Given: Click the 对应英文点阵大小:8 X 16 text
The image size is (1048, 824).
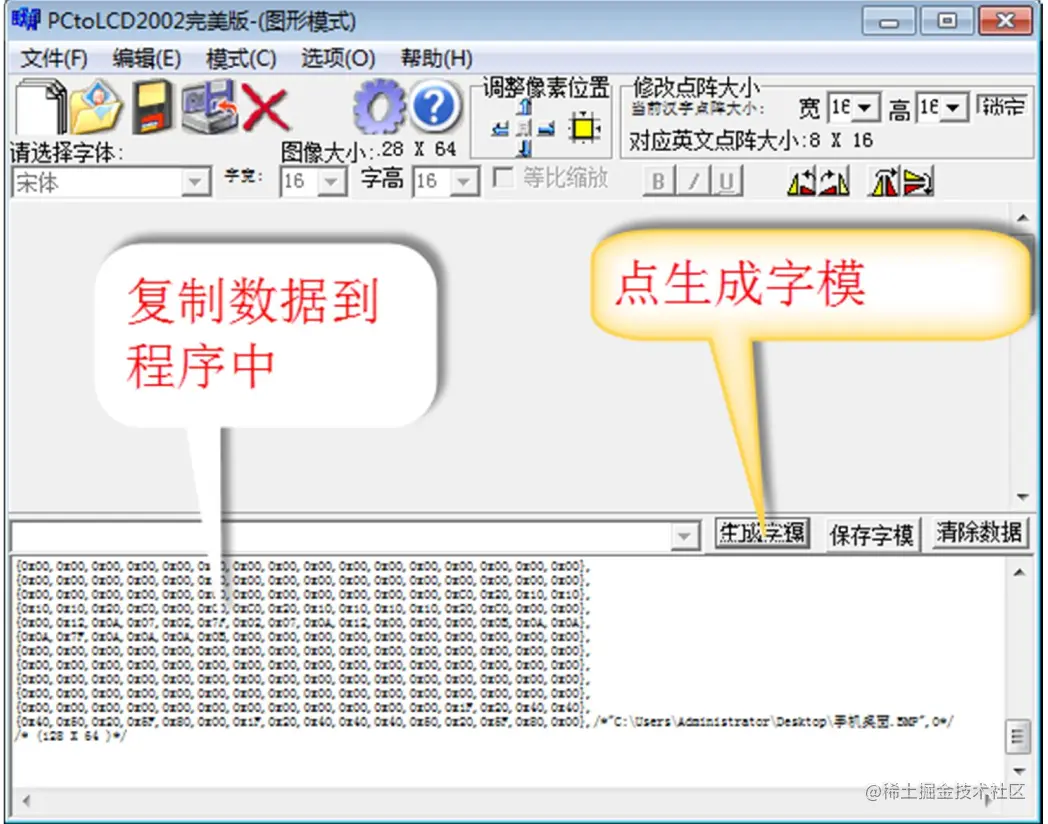Looking at the screenshot, I should click(751, 141).
